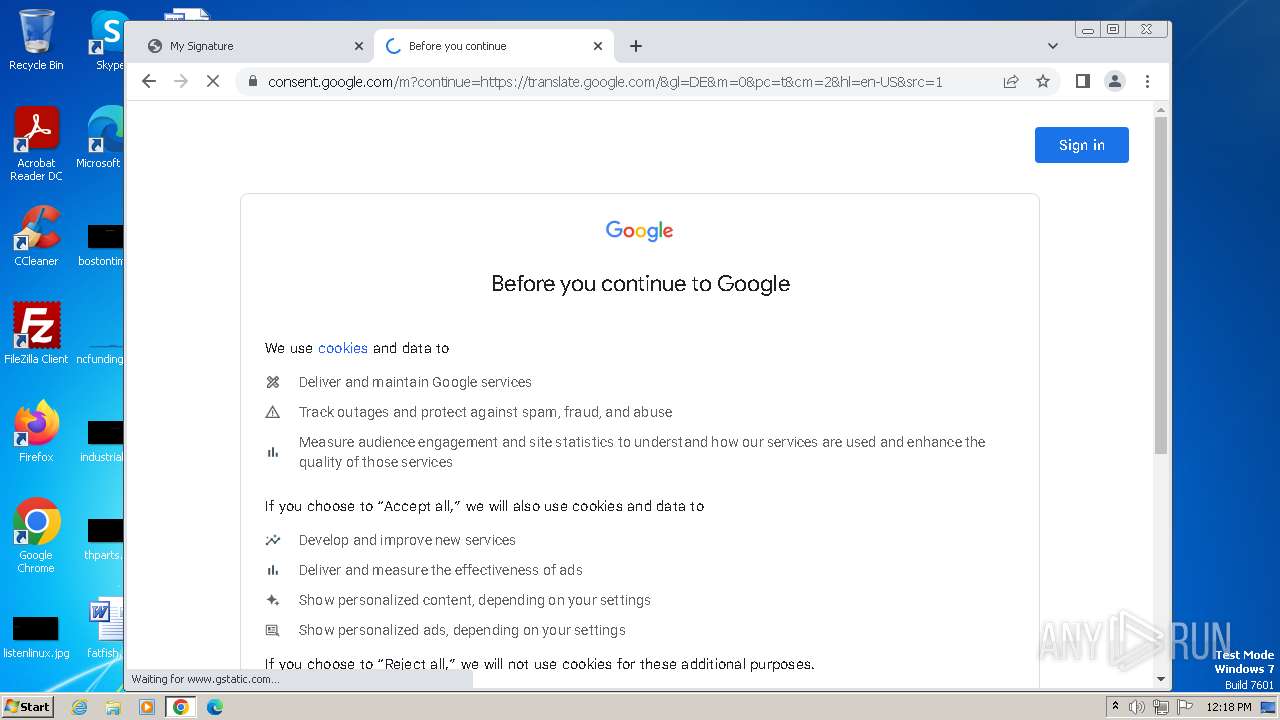The height and width of the screenshot is (720, 1280).
Task: Click the Google logo
Action: pos(640,231)
